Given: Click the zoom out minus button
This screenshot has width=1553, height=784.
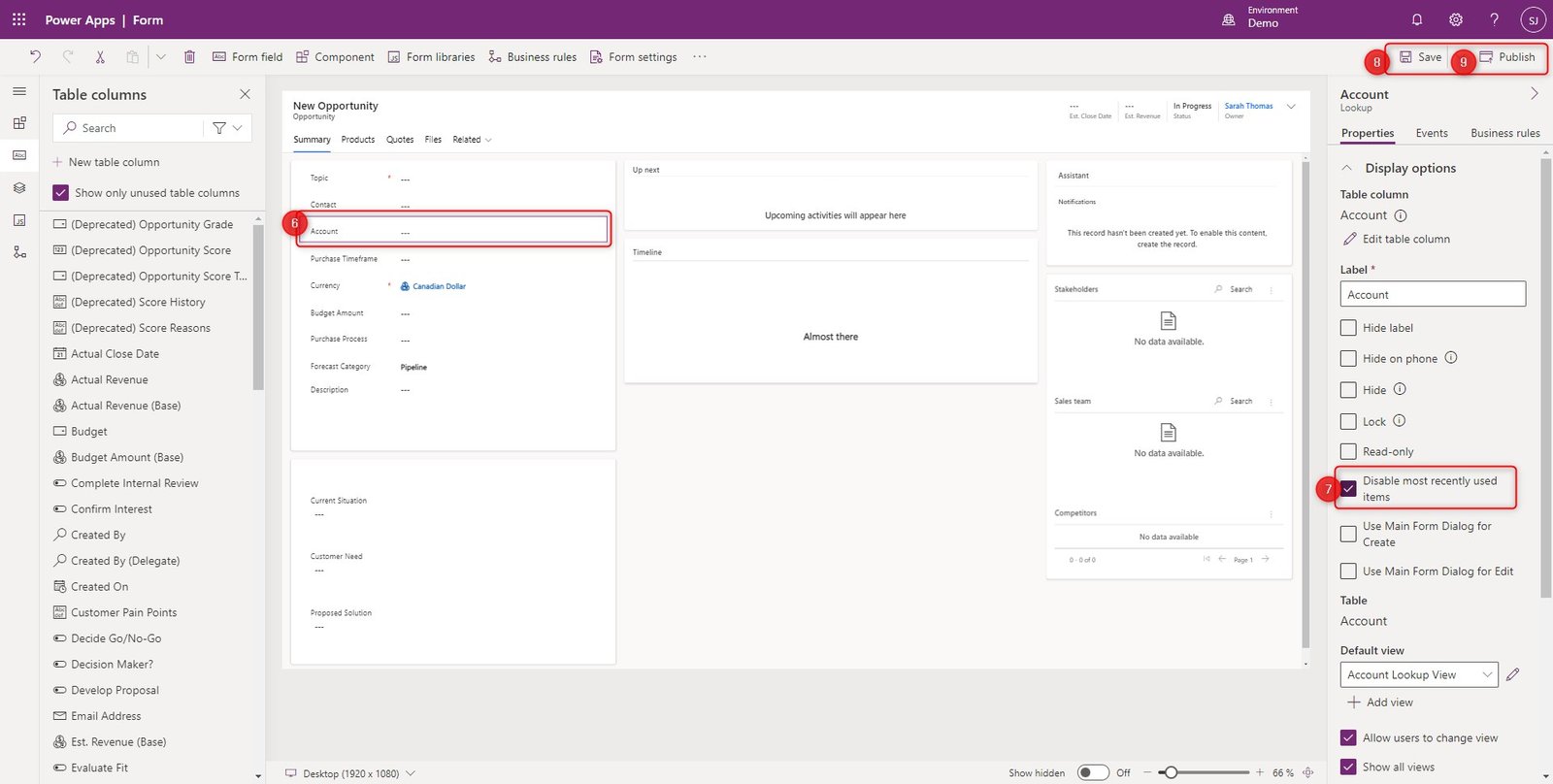Looking at the screenshot, I should [1147, 773].
